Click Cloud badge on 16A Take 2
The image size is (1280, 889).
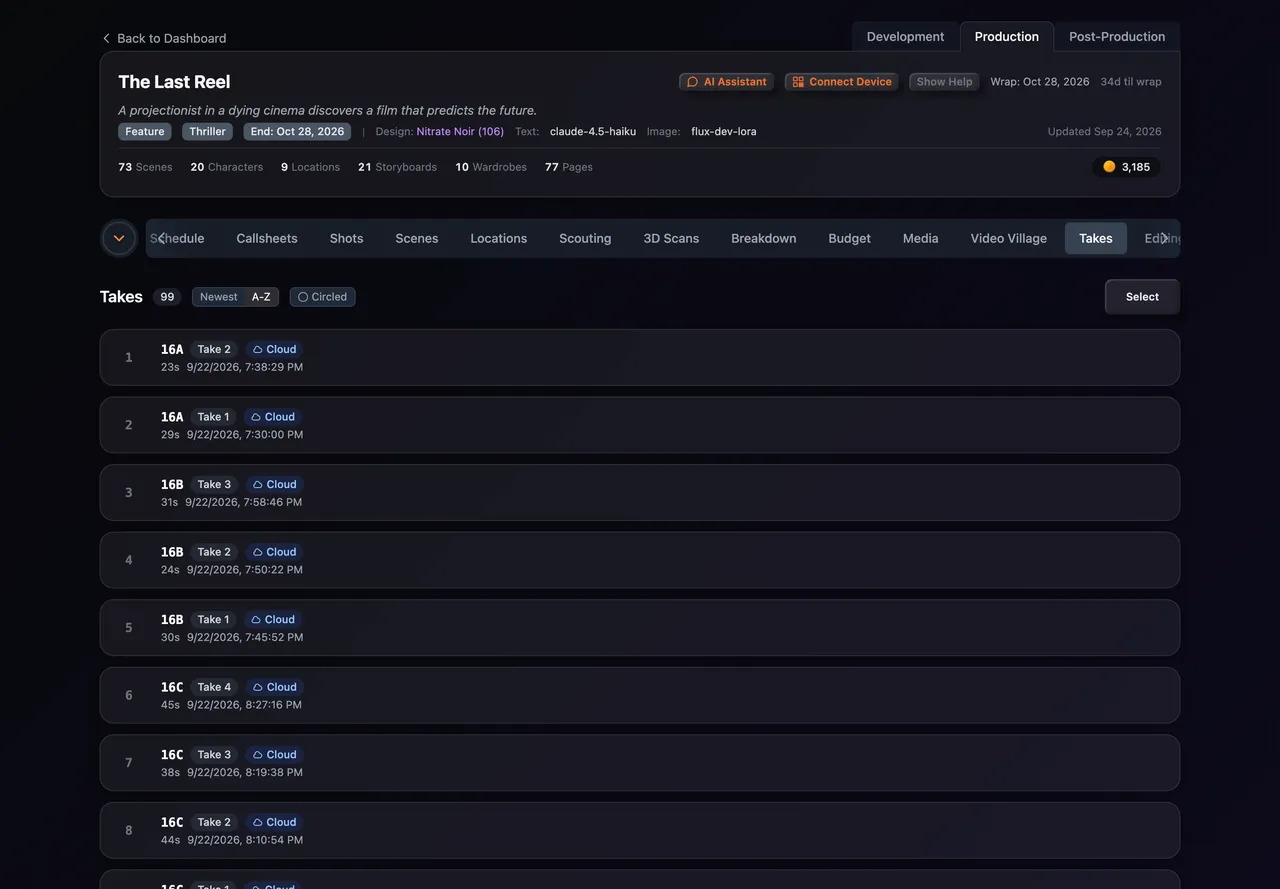274,349
